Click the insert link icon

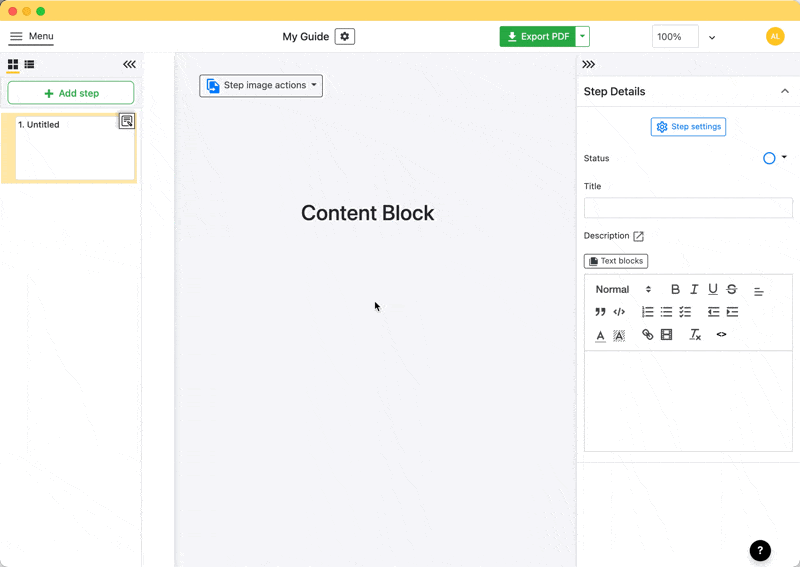click(x=647, y=335)
